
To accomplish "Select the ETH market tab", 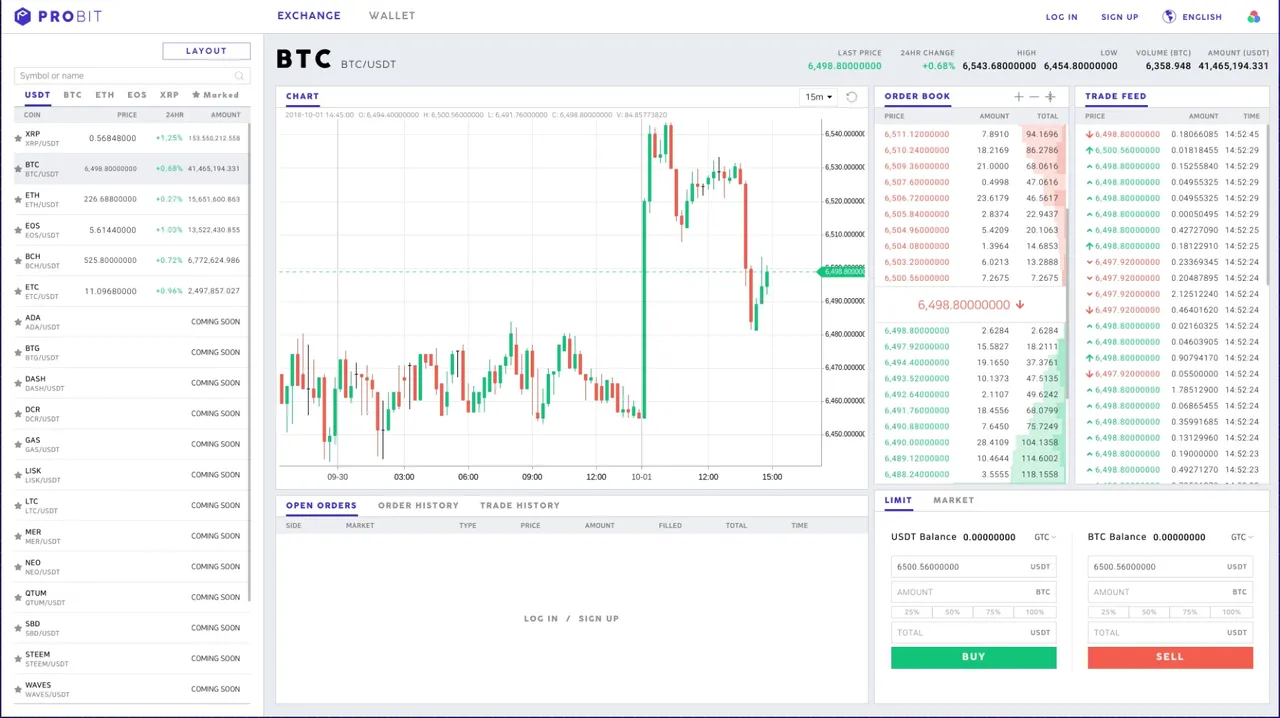I will 105,95.
